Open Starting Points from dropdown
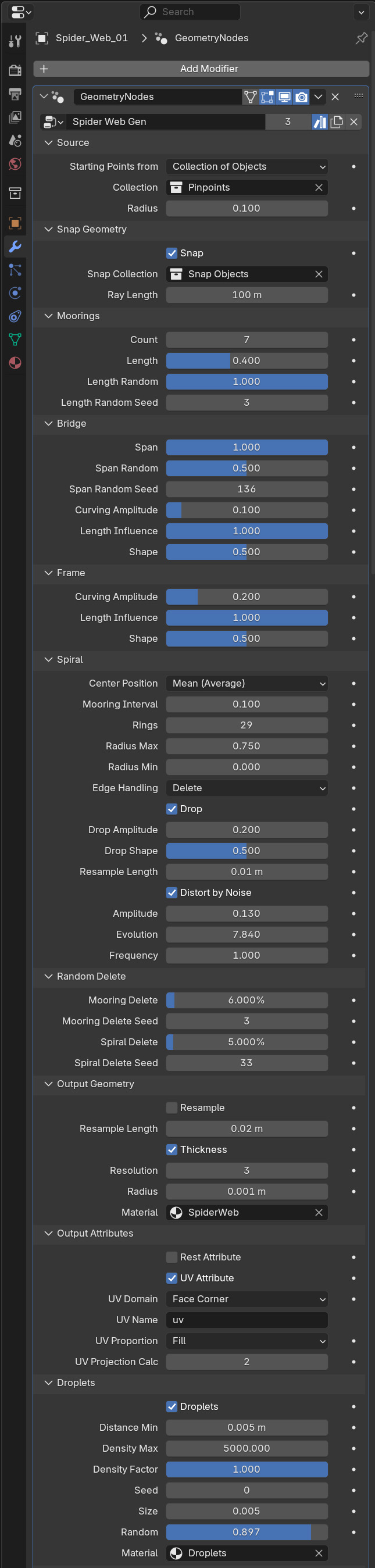 [x=247, y=167]
